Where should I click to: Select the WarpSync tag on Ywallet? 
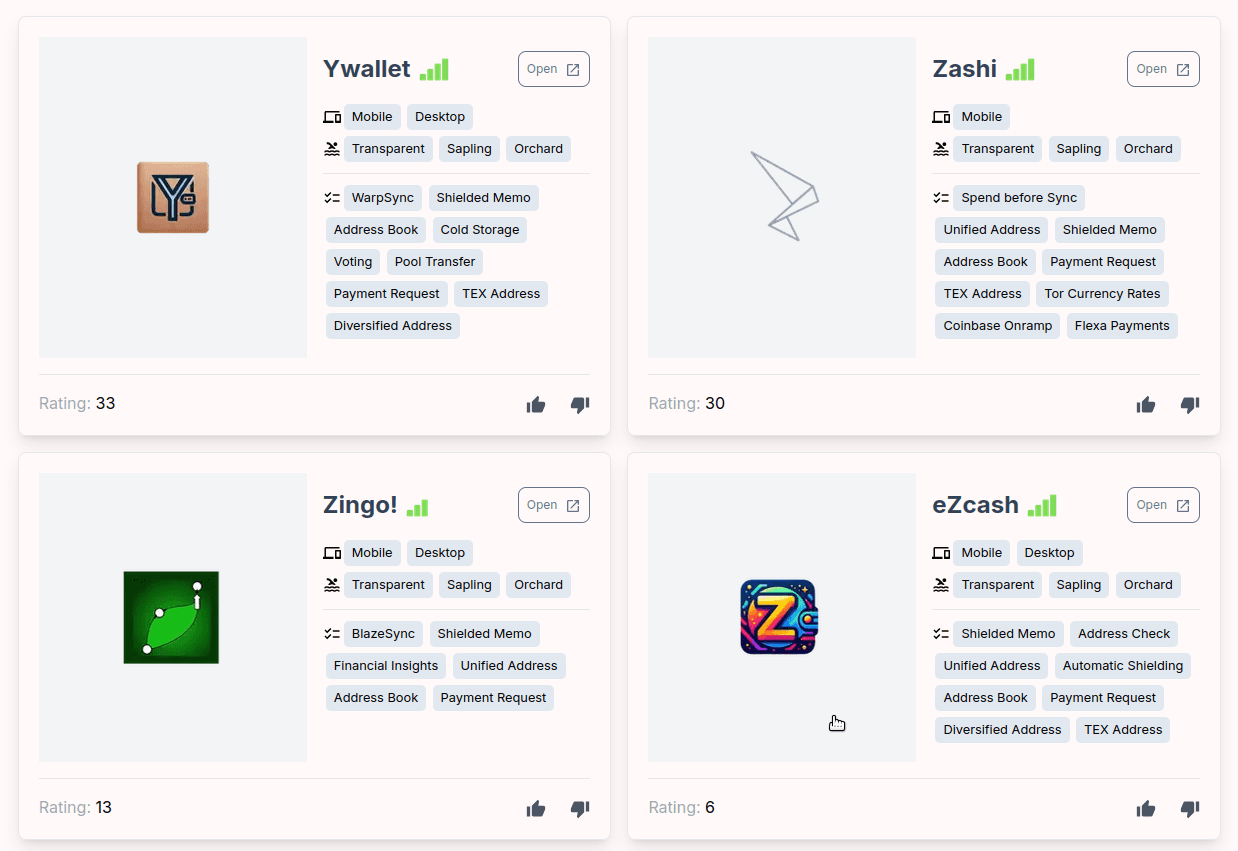click(383, 198)
